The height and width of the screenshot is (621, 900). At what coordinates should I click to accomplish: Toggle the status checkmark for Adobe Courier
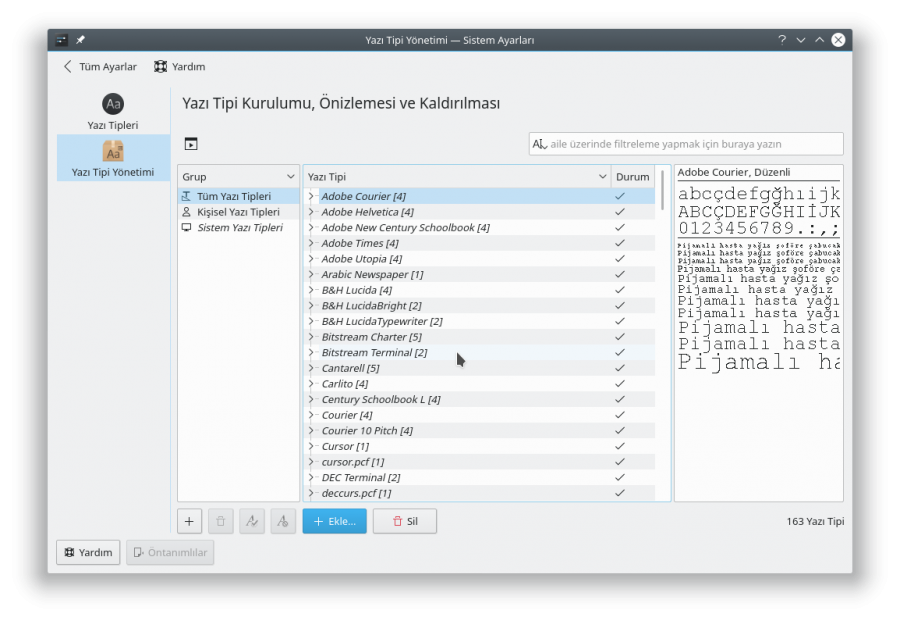[620, 196]
